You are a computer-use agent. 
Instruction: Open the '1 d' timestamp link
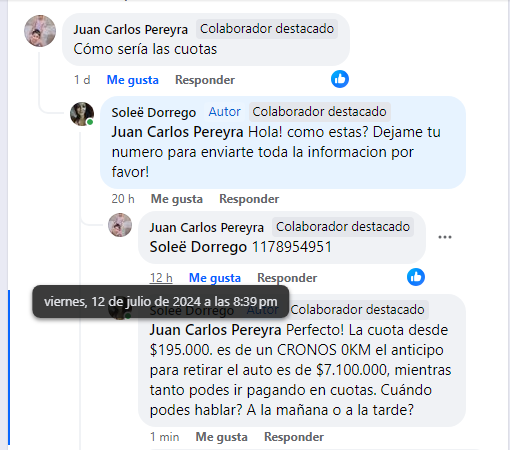pyautogui.click(x=82, y=80)
